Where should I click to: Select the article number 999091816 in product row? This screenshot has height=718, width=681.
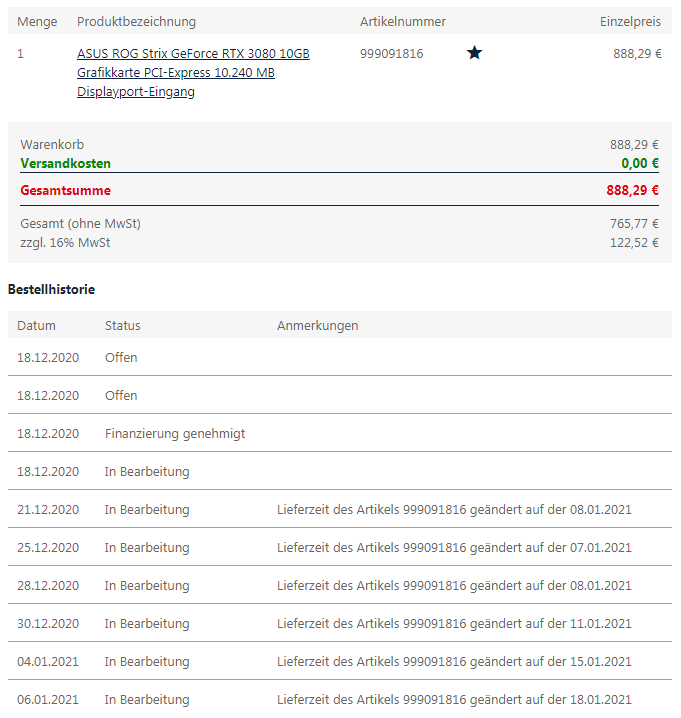391,54
